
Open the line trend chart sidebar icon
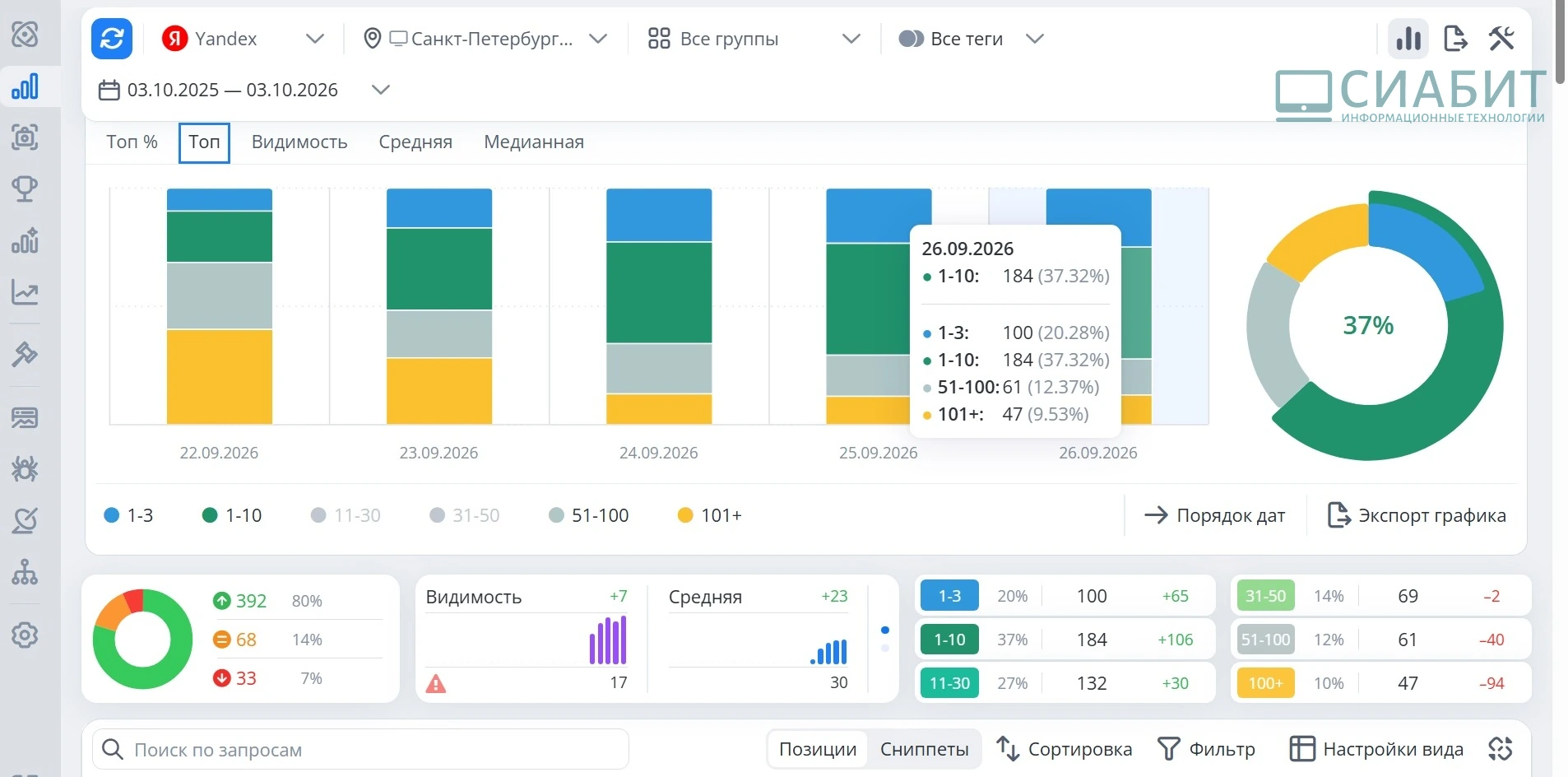pos(25,292)
